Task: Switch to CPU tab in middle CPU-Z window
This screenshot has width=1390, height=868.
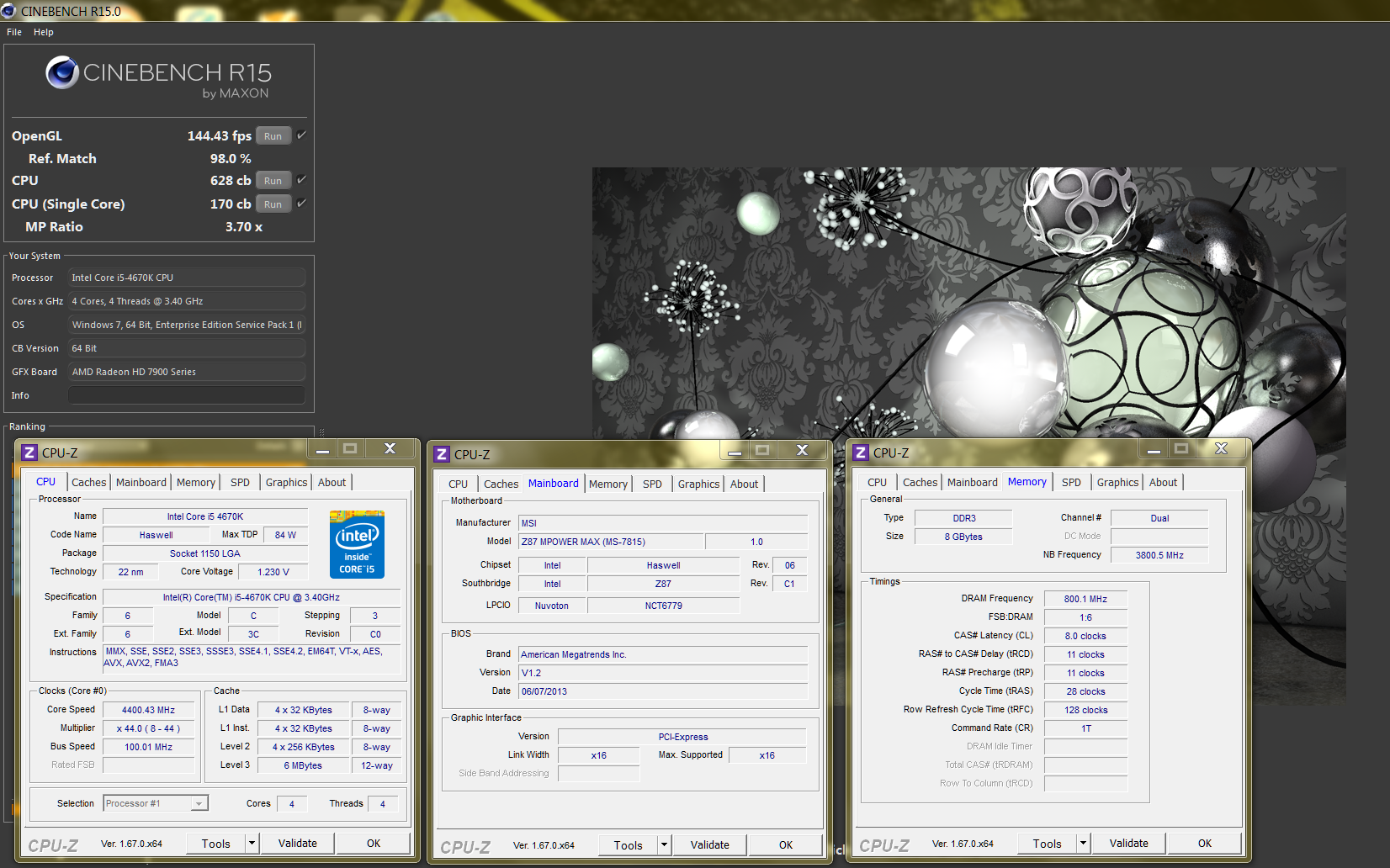Action: (458, 484)
